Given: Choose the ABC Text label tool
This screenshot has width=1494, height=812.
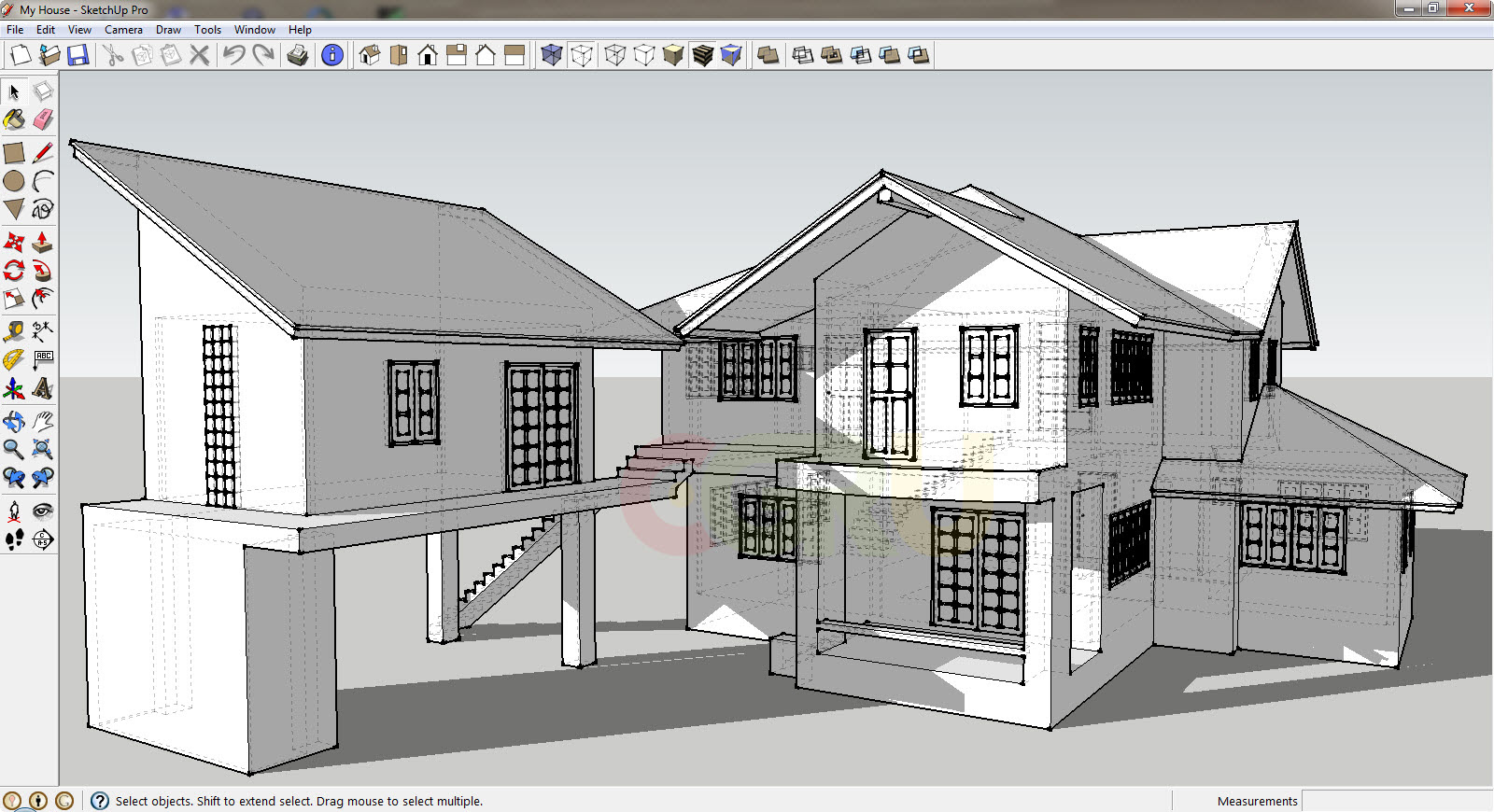Looking at the screenshot, I should (43, 359).
